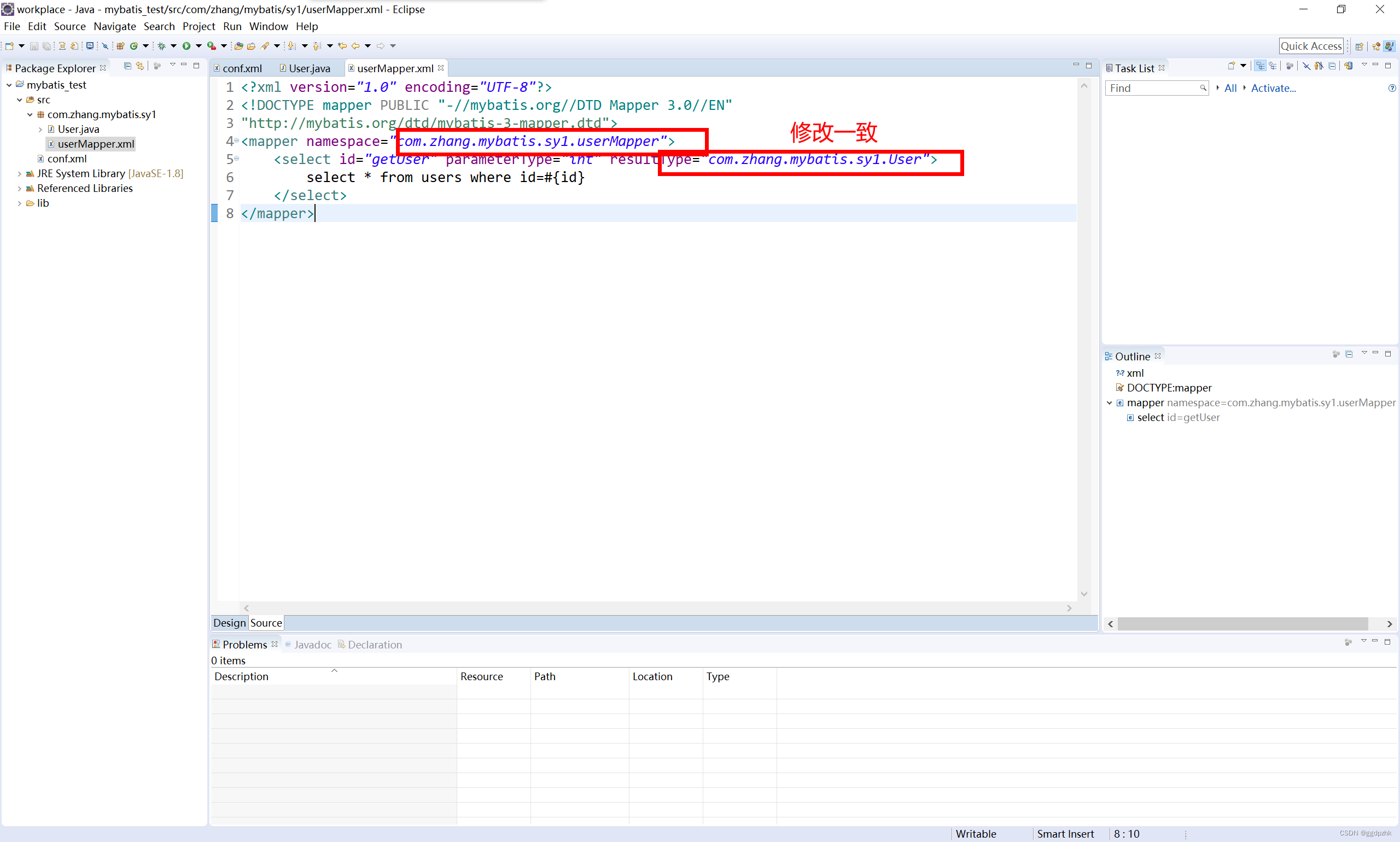Click the Debug bug icon

161,46
